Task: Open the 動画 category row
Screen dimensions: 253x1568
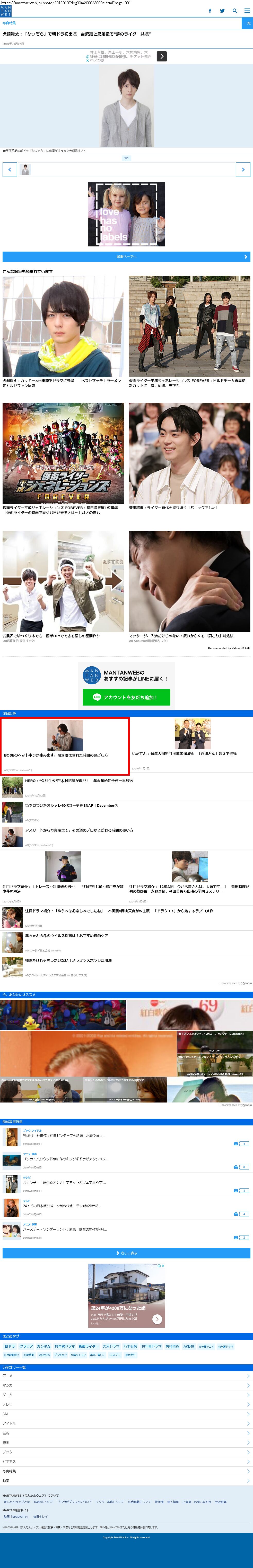Action: click(x=127, y=1480)
